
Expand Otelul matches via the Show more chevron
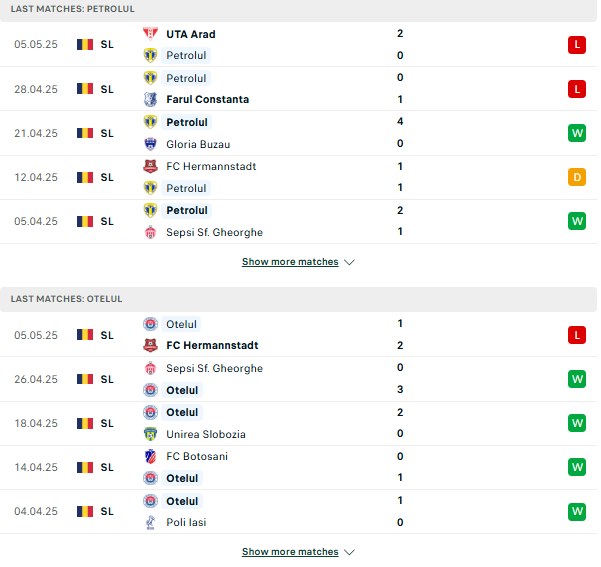coord(349,552)
